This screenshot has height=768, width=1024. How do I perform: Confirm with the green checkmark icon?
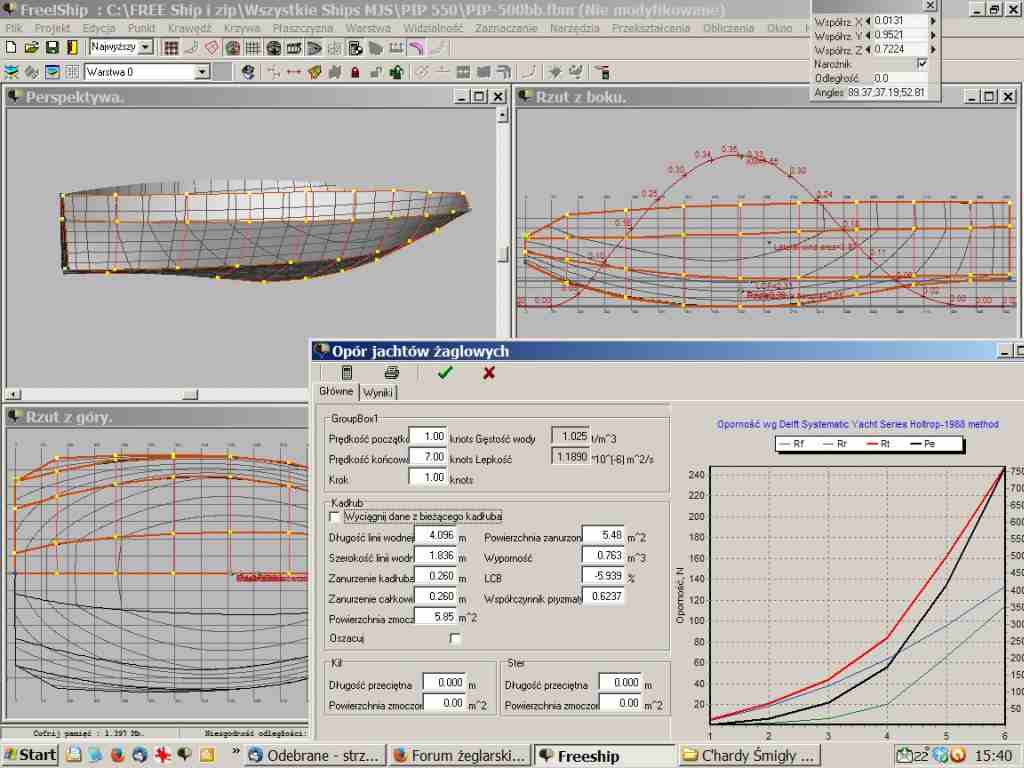point(445,373)
